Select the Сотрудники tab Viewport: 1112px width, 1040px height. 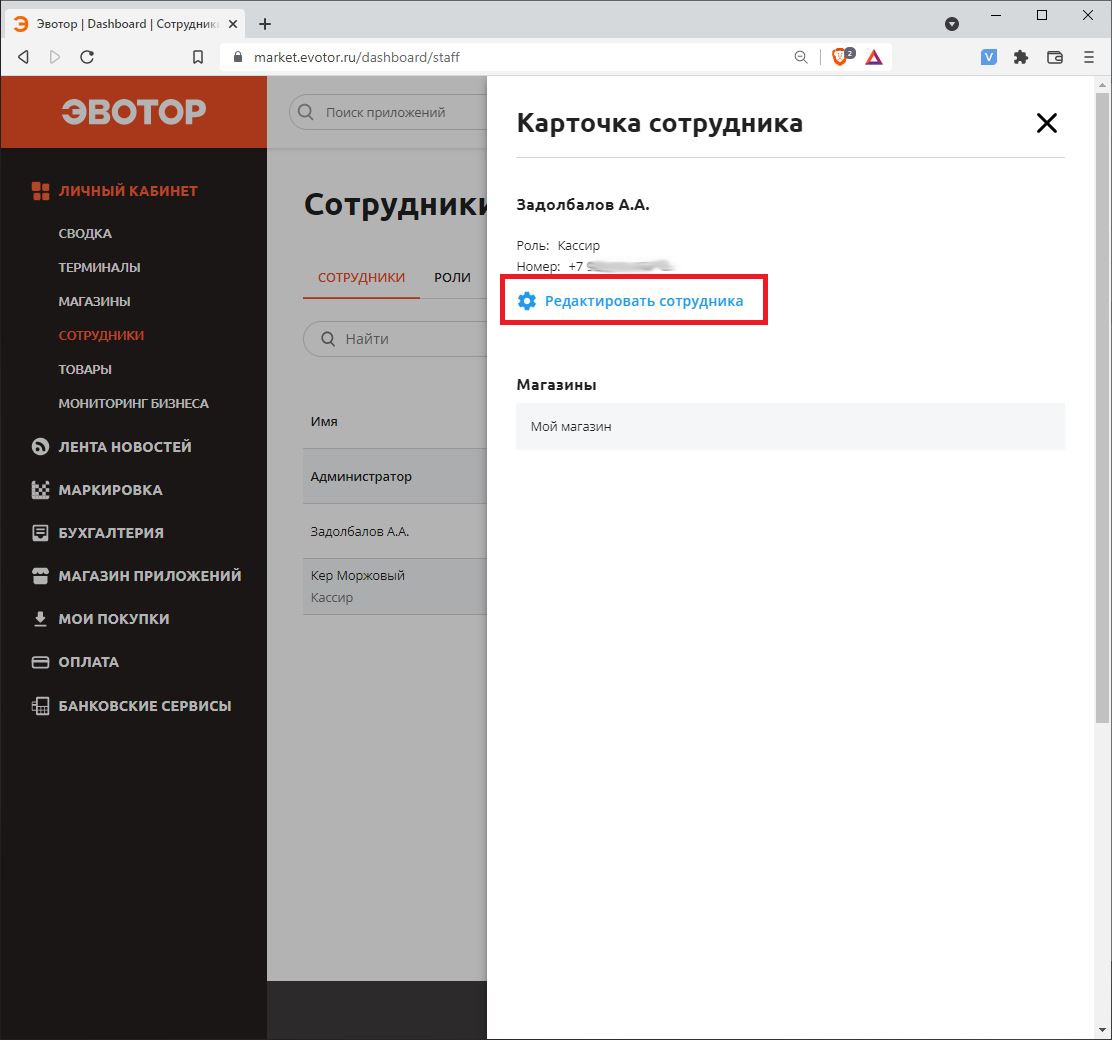(361, 277)
